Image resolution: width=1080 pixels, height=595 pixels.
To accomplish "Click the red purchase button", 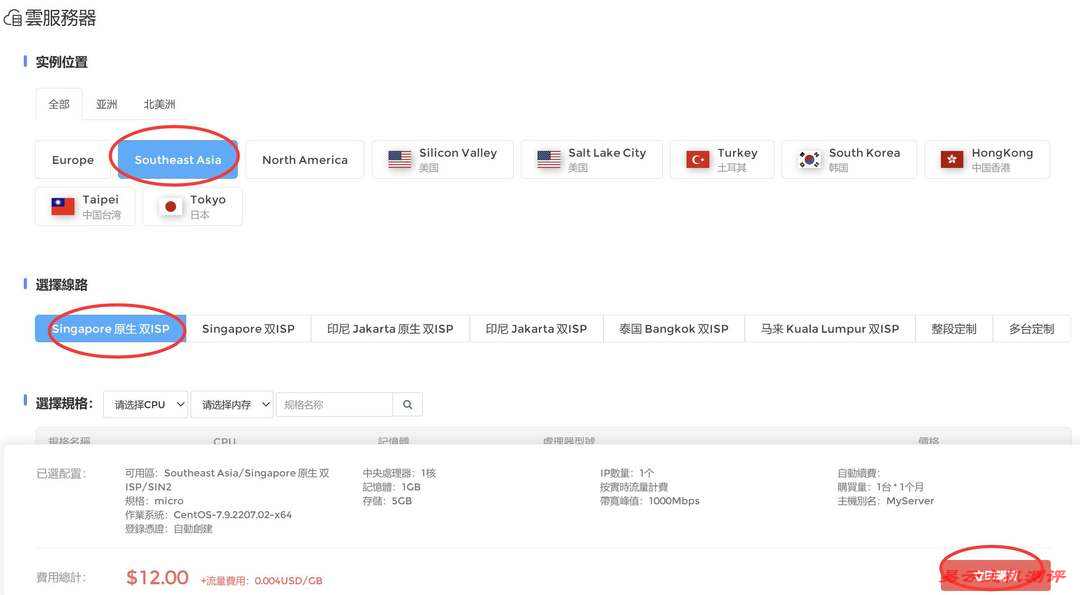I will click(x=995, y=576).
